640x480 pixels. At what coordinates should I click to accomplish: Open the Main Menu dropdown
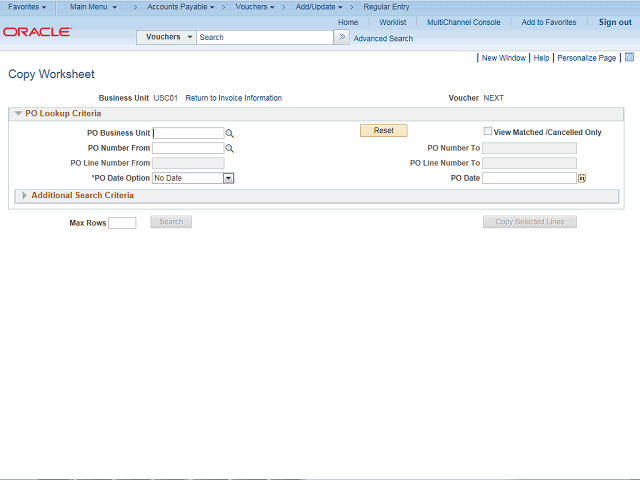(93, 7)
